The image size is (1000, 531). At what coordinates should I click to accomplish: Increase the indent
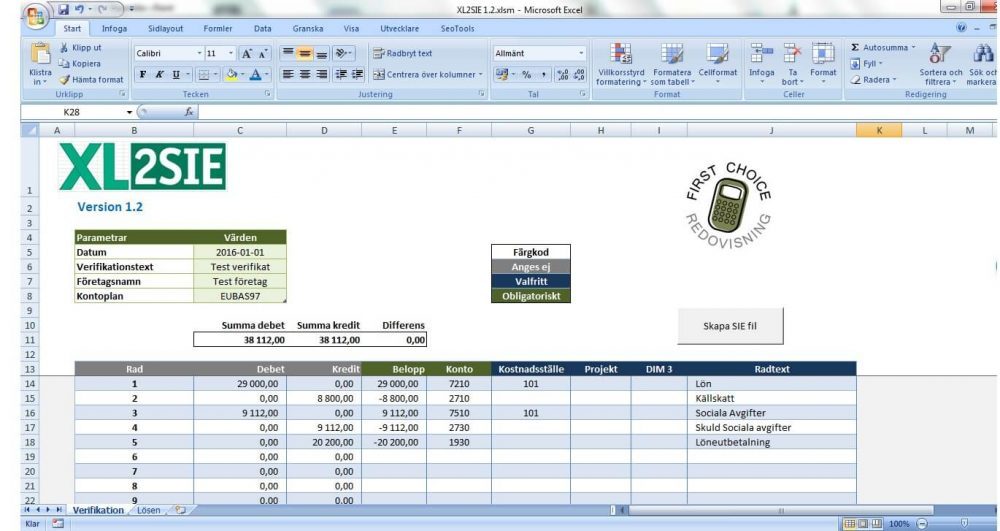click(357, 75)
